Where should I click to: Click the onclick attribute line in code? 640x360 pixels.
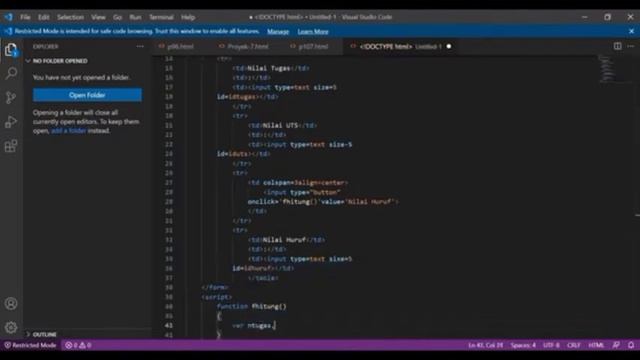(x=322, y=202)
